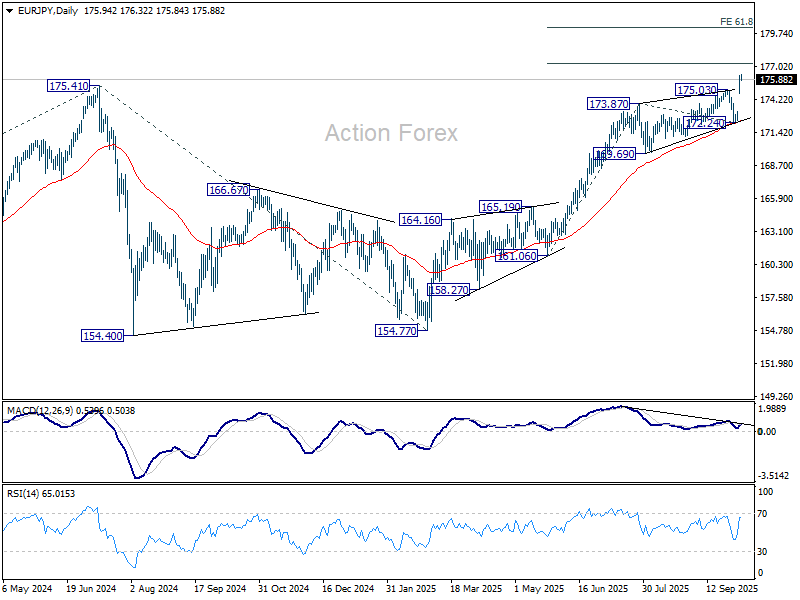Click the 154.400 low price label
This screenshot has width=800, height=600.
tap(103, 336)
